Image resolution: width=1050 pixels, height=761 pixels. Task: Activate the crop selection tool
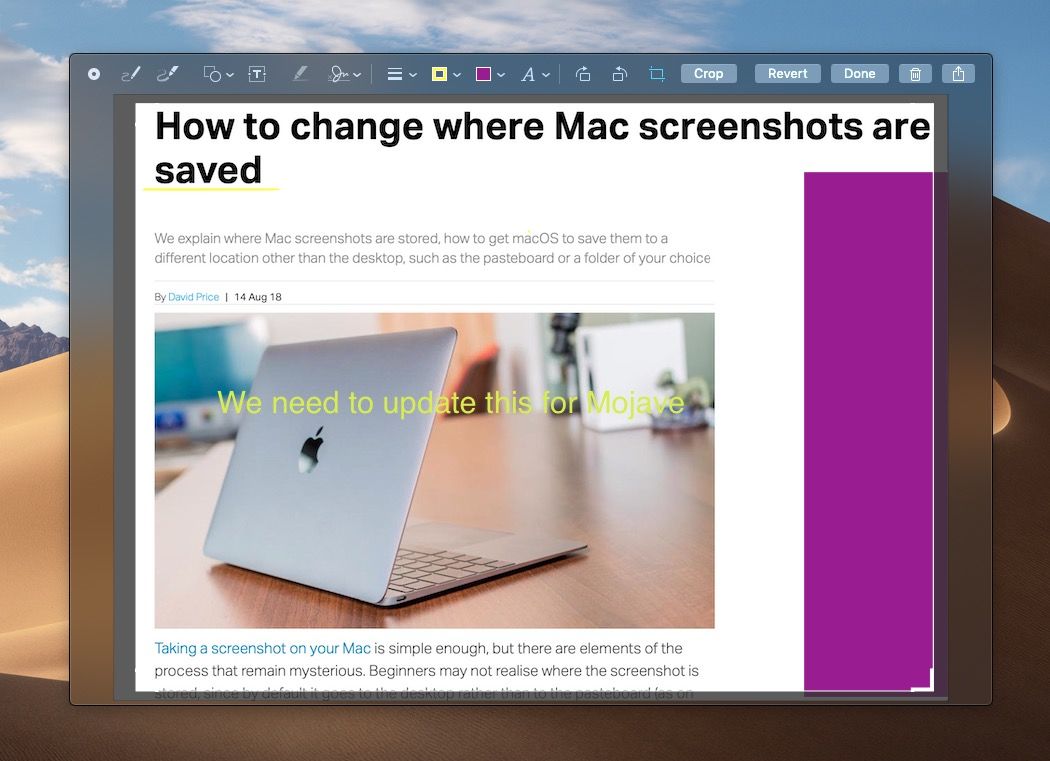point(656,73)
